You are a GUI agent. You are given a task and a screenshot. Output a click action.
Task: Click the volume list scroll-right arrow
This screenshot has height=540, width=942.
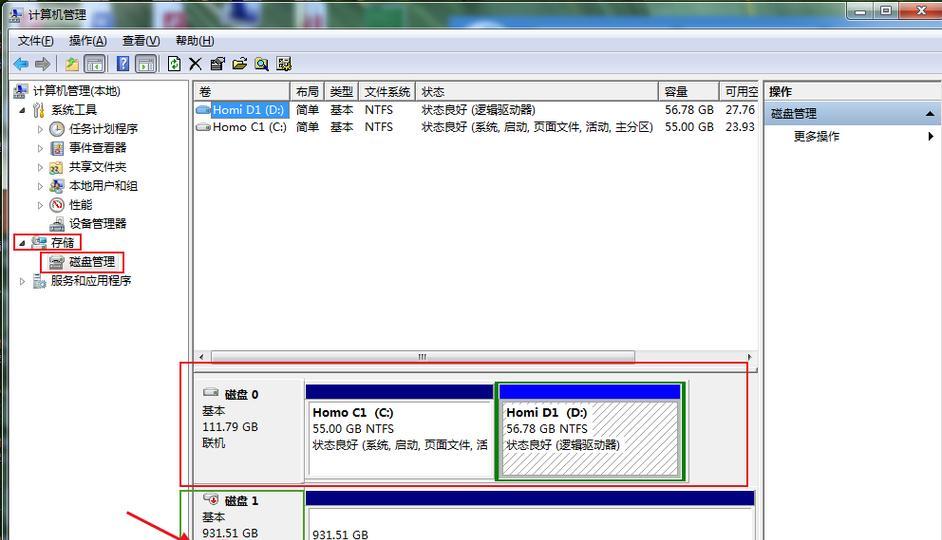749,357
